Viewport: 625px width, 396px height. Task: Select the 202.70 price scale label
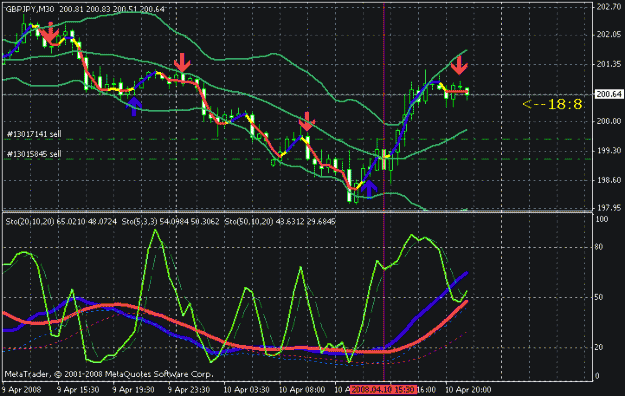(x=609, y=7)
